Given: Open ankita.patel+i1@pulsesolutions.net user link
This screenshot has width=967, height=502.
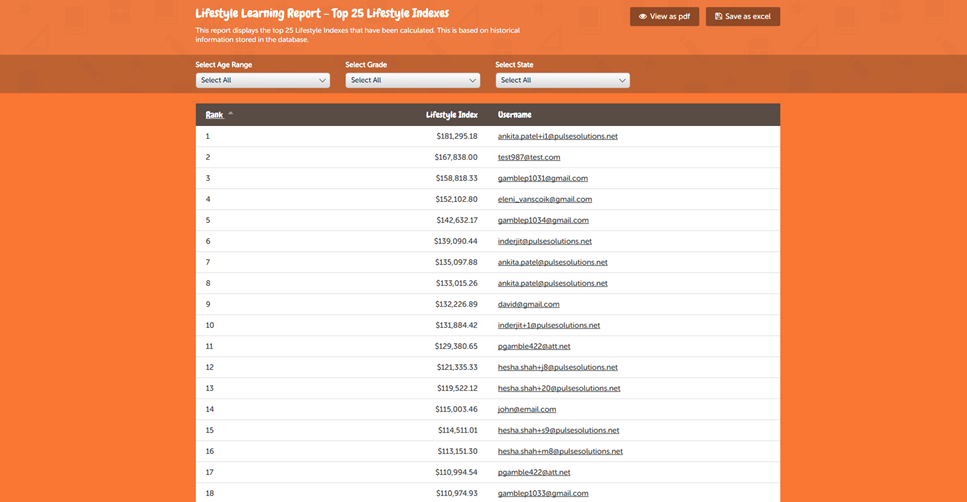Looking at the screenshot, I should (557, 136).
